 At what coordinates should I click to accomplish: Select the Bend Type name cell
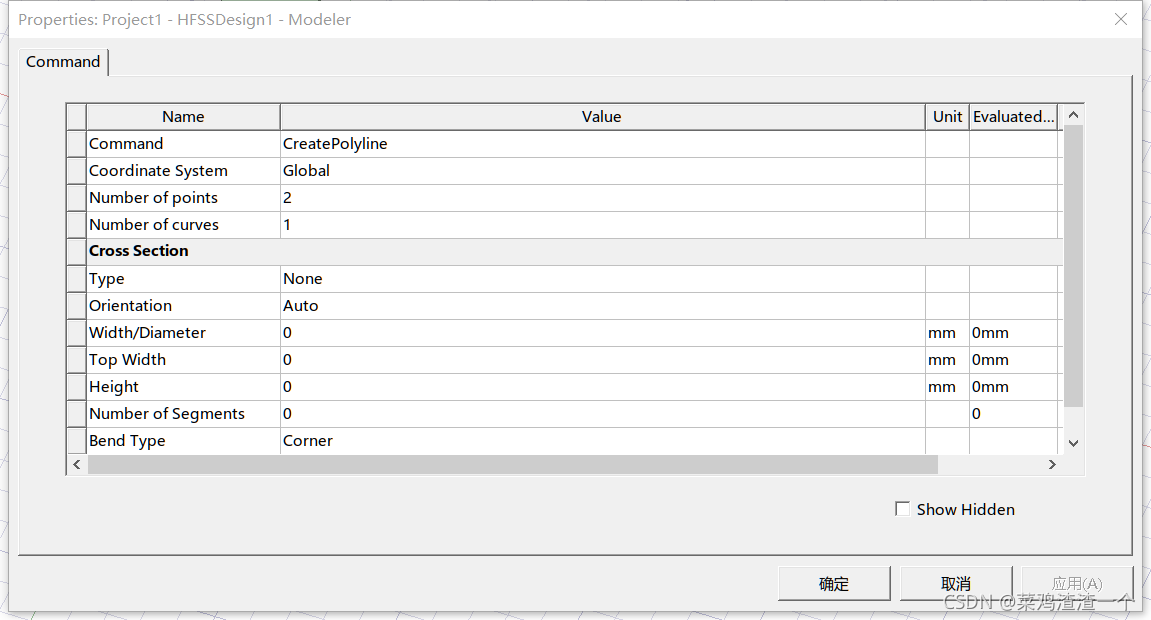click(x=183, y=441)
